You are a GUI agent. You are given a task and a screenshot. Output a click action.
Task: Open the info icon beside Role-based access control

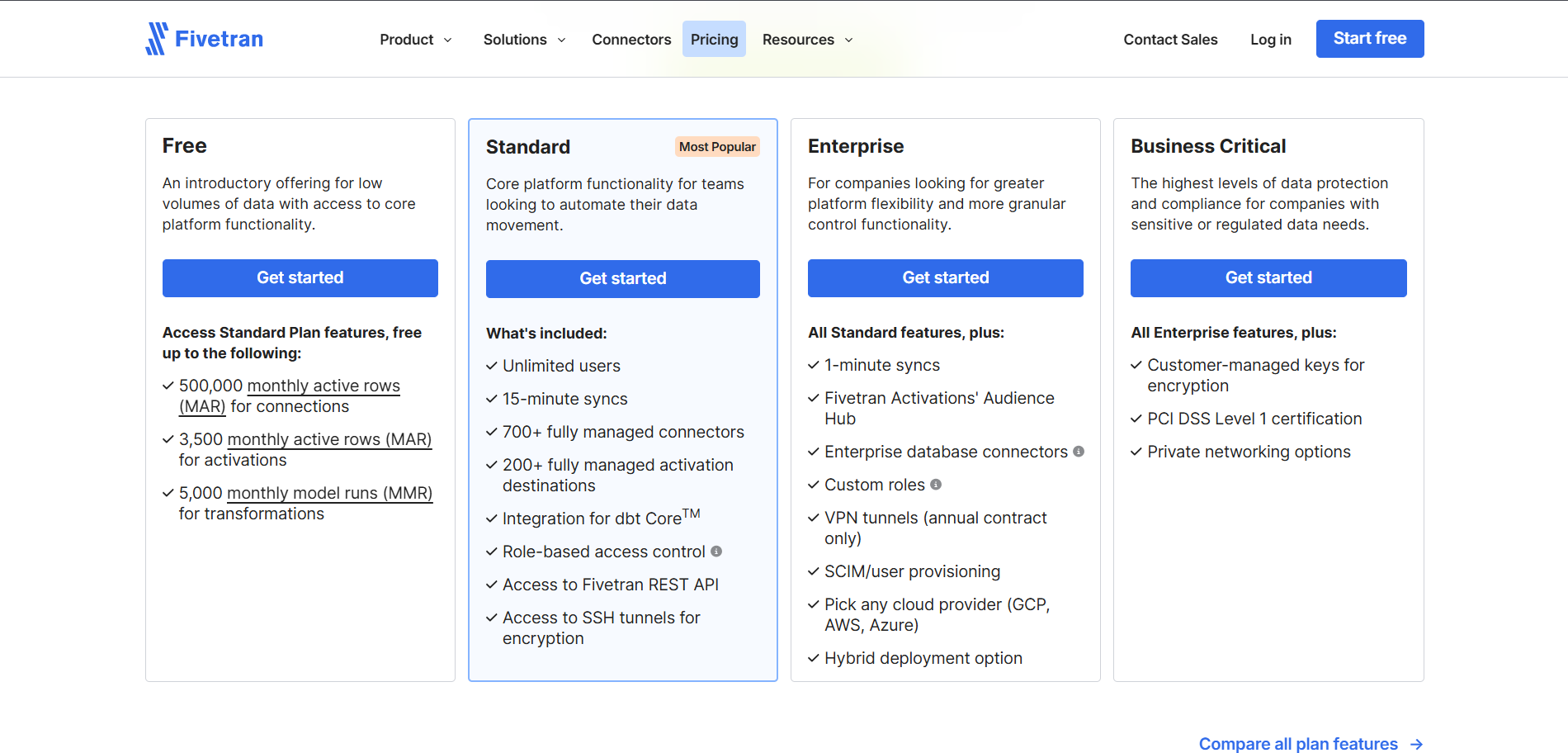tap(716, 552)
